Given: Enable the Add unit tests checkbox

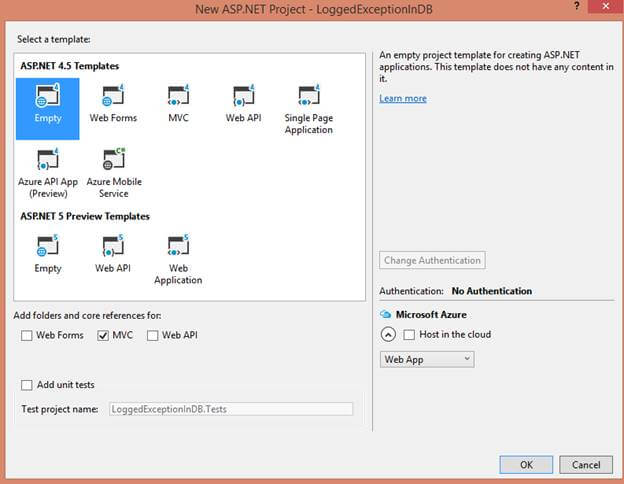Looking at the screenshot, I should click(27, 385).
